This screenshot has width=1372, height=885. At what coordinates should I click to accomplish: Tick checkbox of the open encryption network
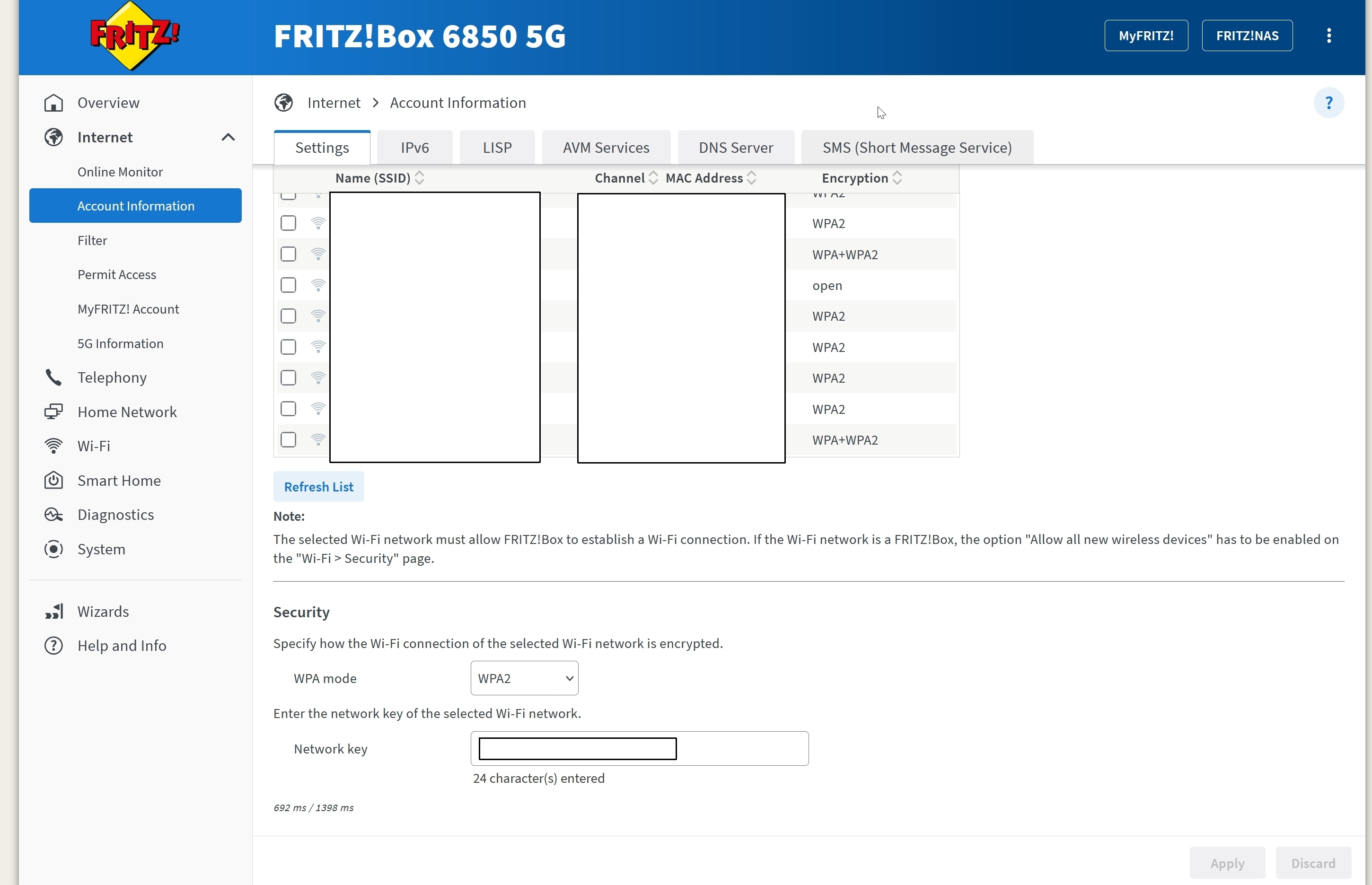tap(288, 285)
